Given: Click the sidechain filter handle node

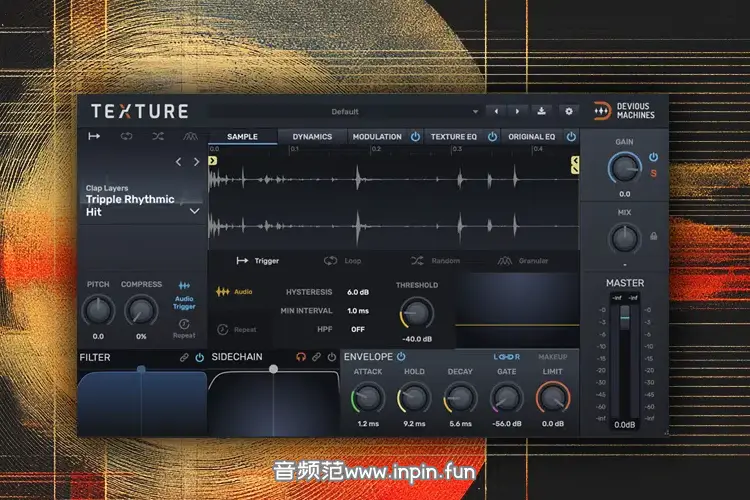Looking at the screenshot, I should 273,369.
